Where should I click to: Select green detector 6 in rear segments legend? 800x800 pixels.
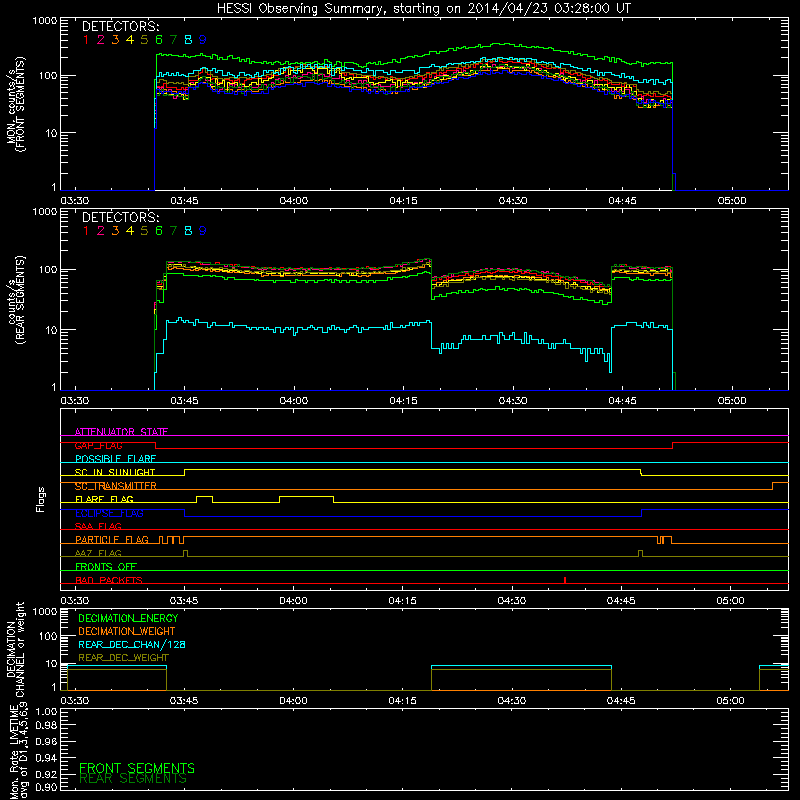pos(159,231)
